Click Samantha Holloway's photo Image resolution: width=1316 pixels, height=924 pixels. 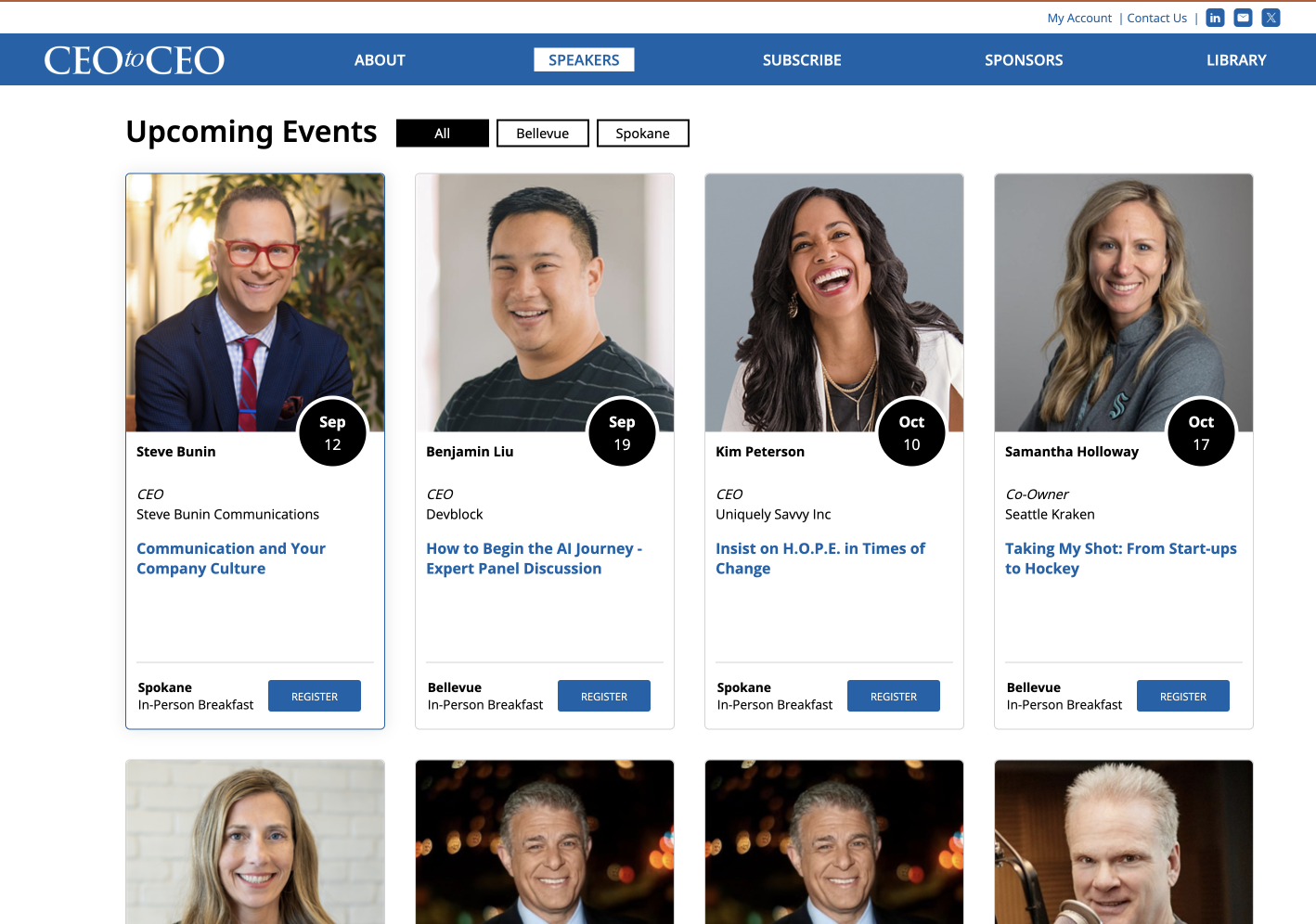[1124, 302]
